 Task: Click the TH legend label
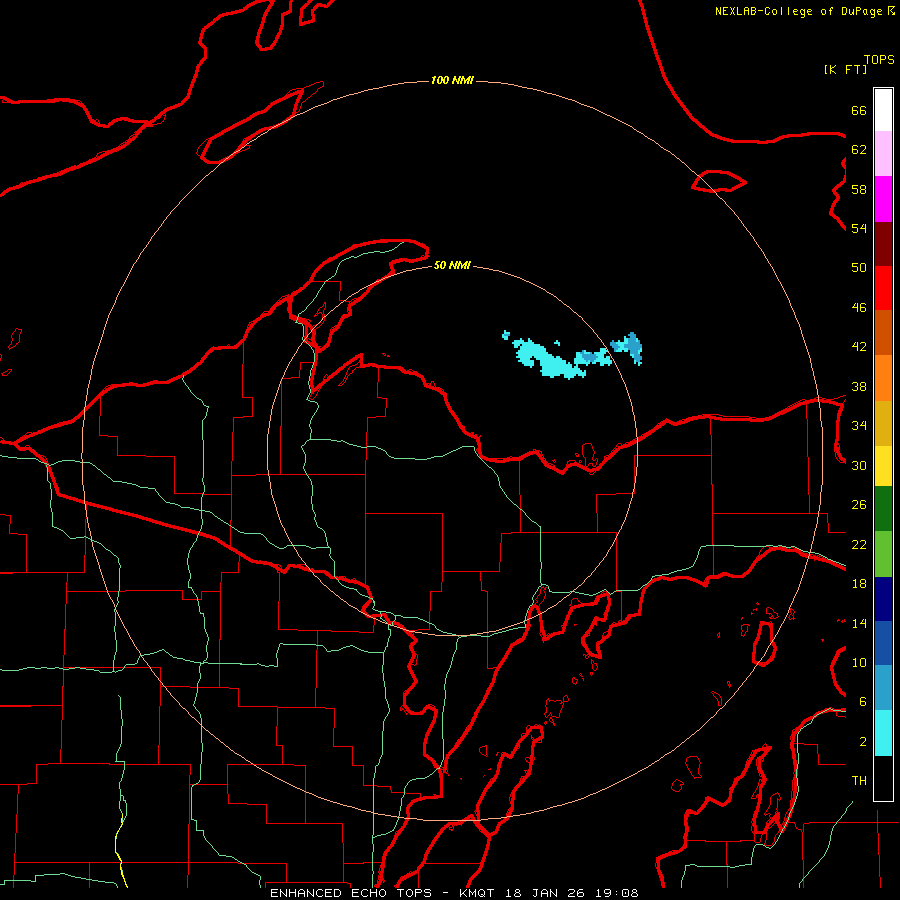[x=859, y=781]
